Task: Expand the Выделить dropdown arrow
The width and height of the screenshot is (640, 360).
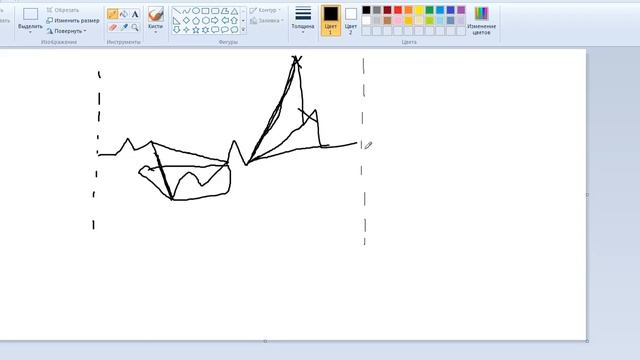Action: pos(31,32)
